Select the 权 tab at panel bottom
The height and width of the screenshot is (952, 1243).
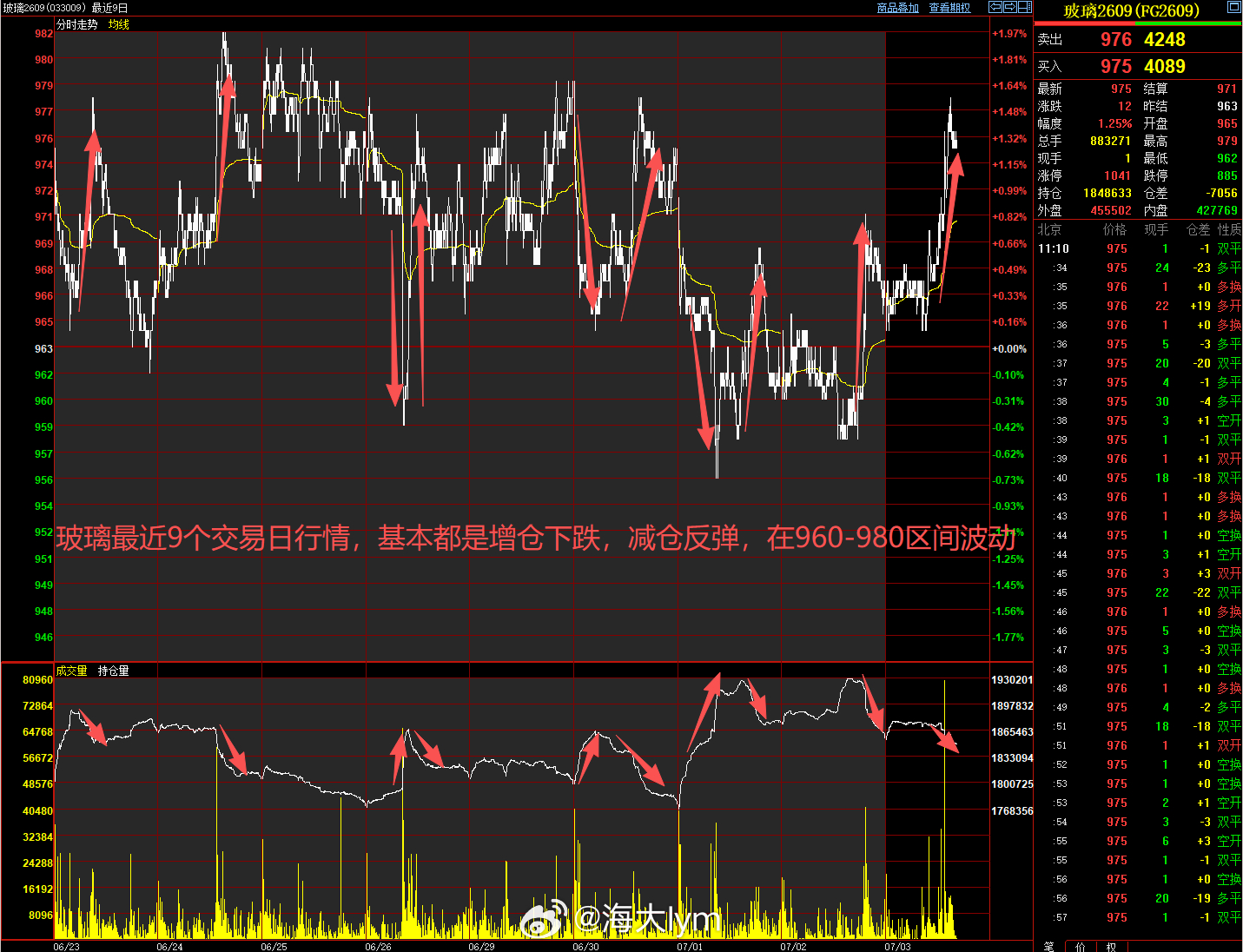[x=1111, y=947]
